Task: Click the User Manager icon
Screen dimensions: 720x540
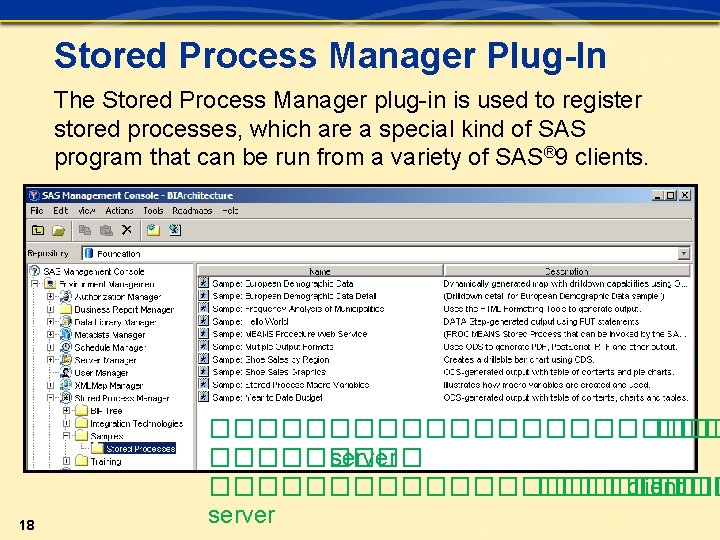Action: point(66,372)
